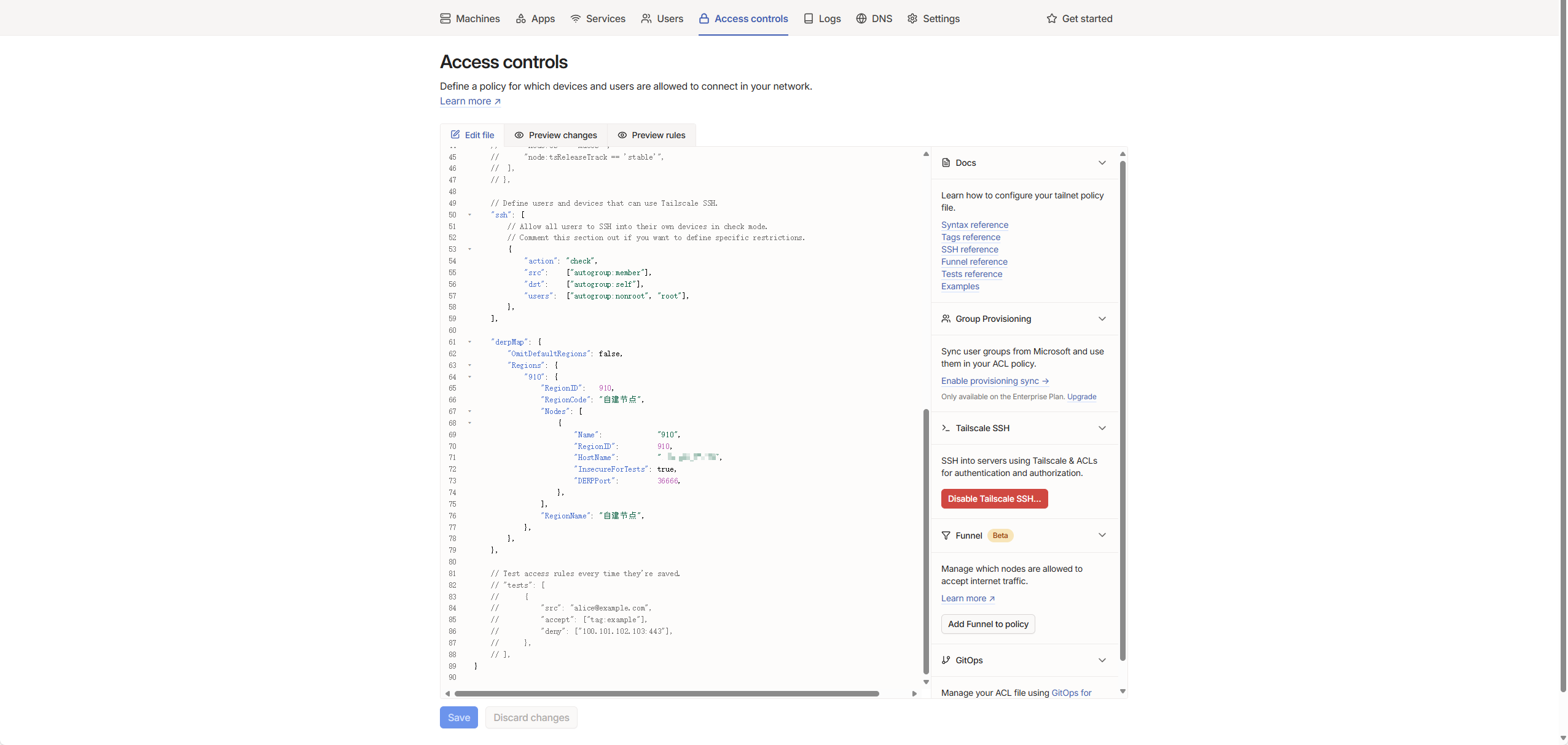
Task: Click the Apps shapes icon
Action: 521,18
